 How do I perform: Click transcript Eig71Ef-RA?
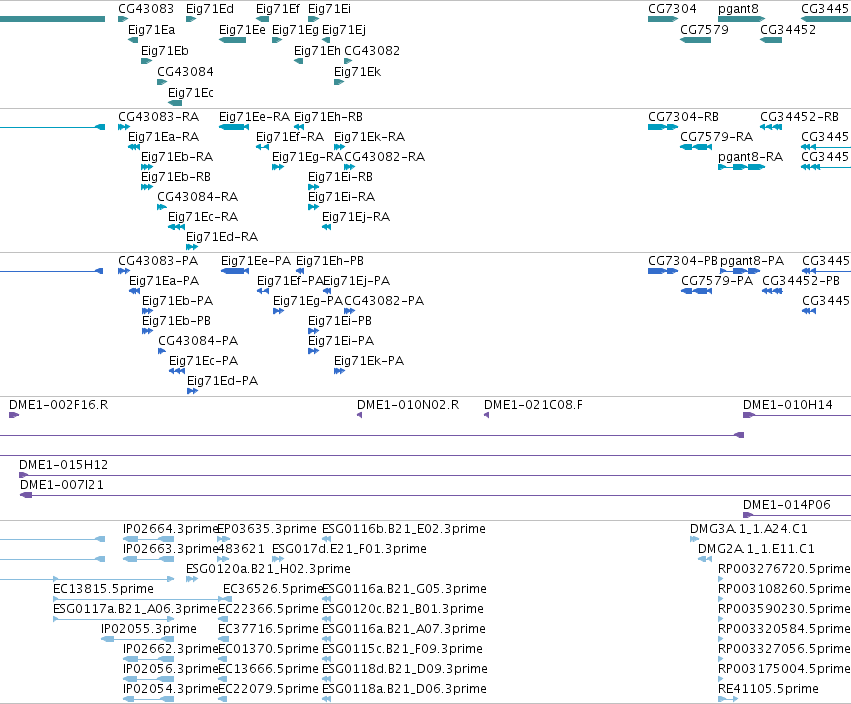coord(290,137)
